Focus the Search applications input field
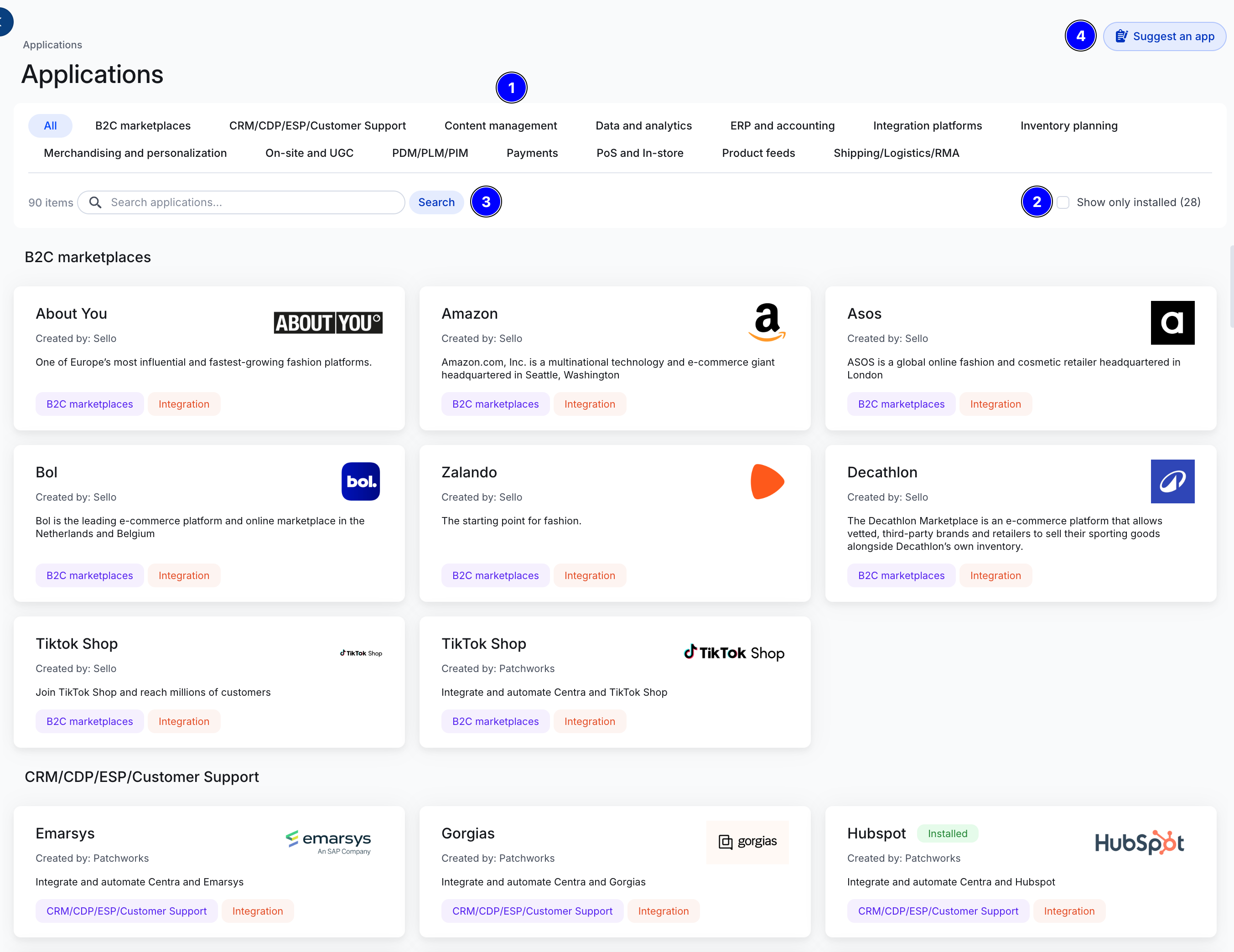1234x952 pixels. click(241, 202)
